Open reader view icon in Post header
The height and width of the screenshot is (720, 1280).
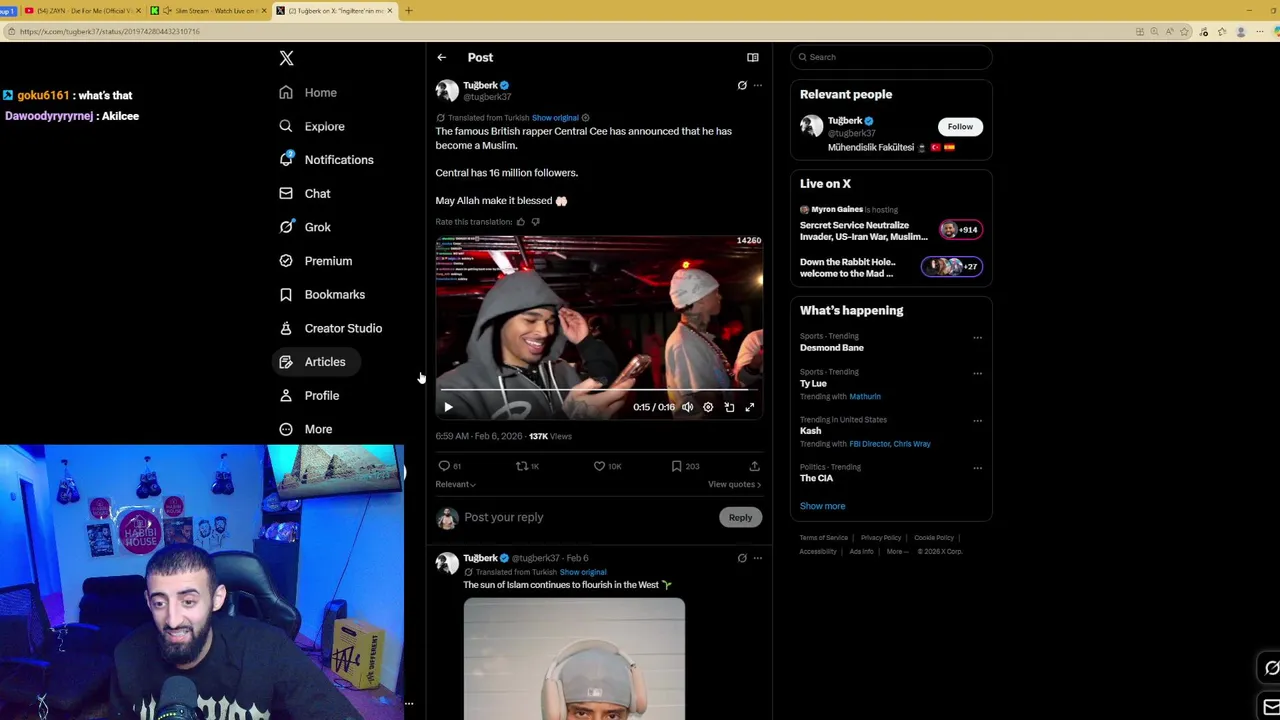point(752,57)
